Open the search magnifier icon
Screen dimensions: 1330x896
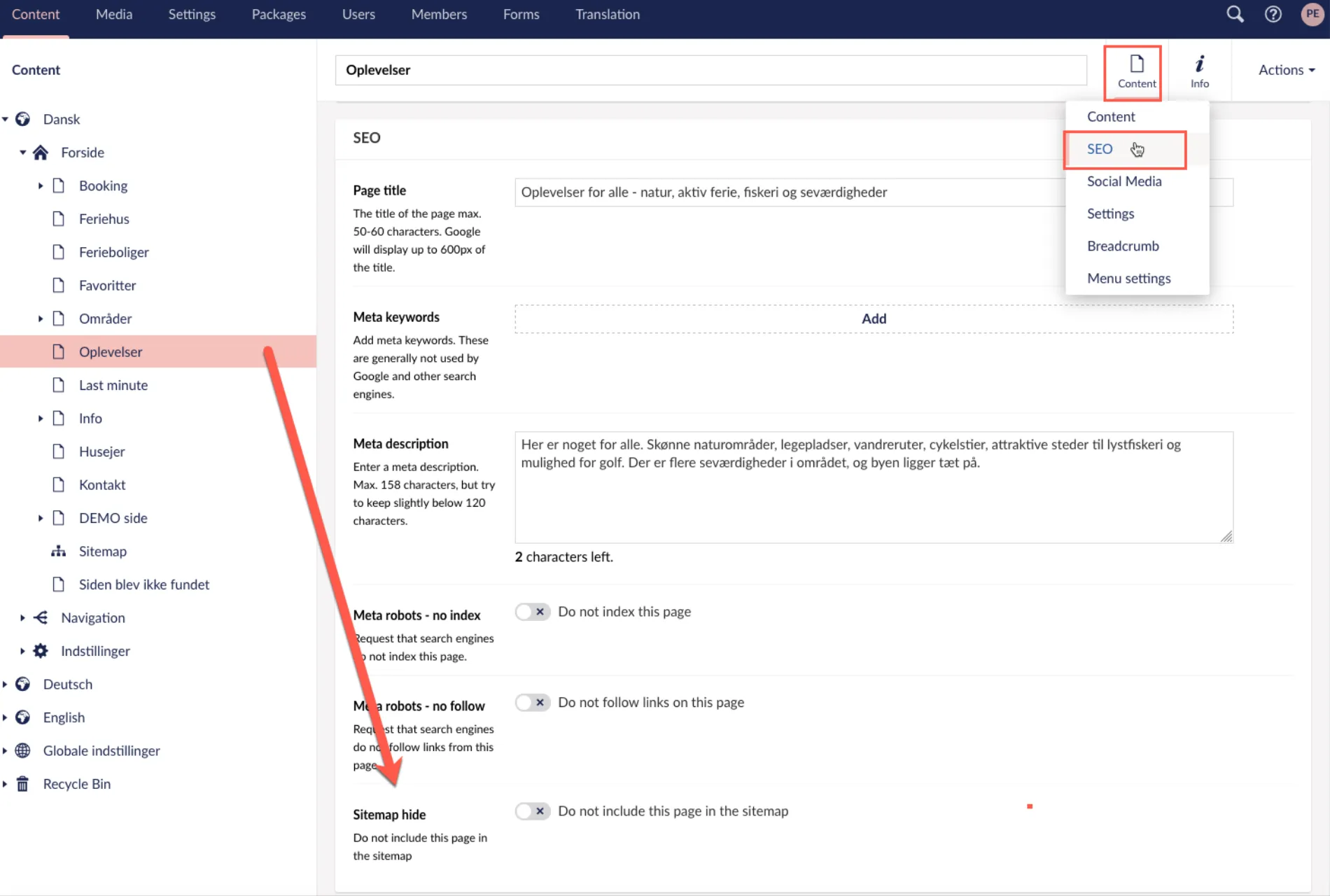(1235, 14)
